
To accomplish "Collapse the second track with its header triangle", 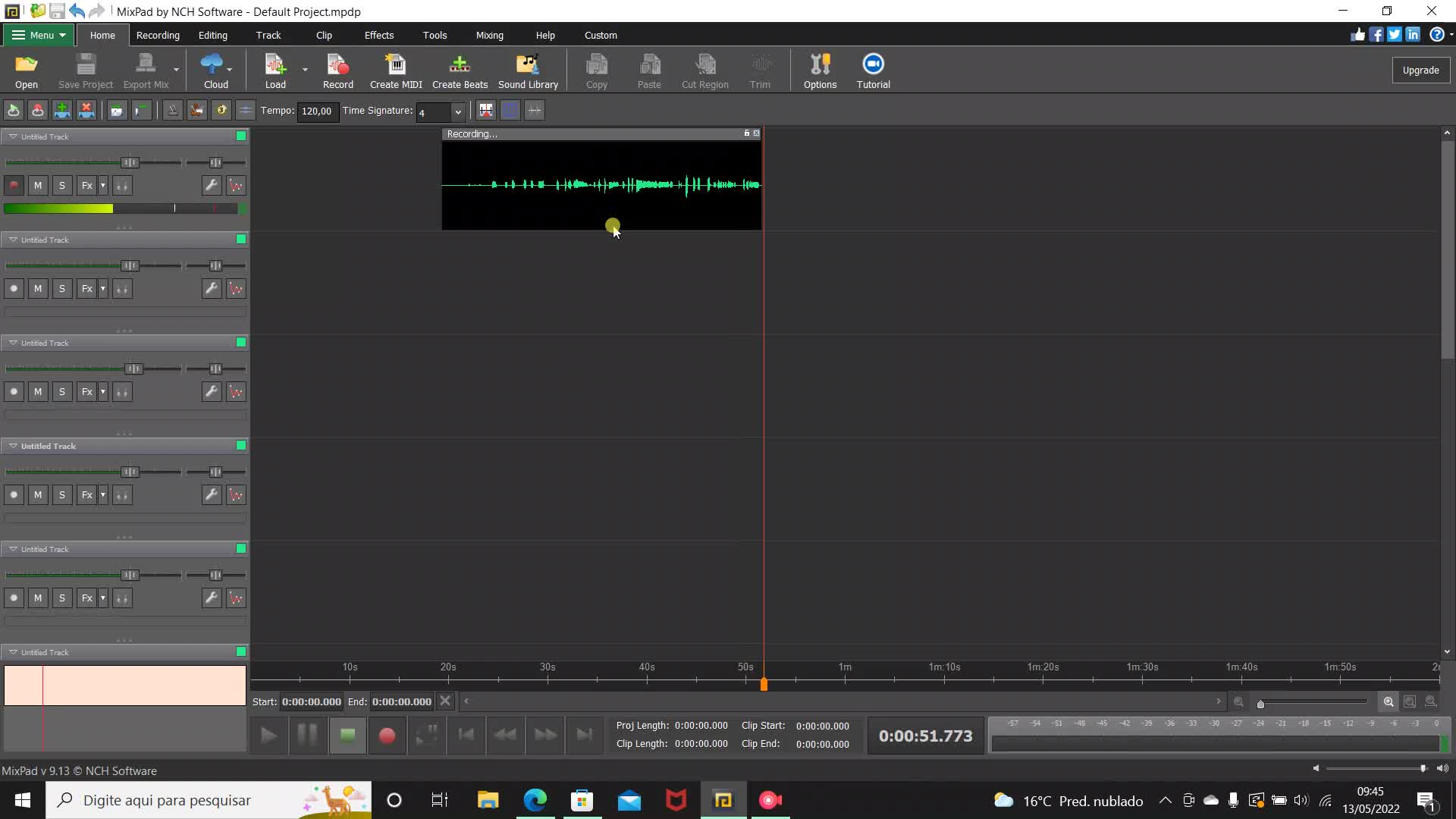I will (x=13, y=240).
